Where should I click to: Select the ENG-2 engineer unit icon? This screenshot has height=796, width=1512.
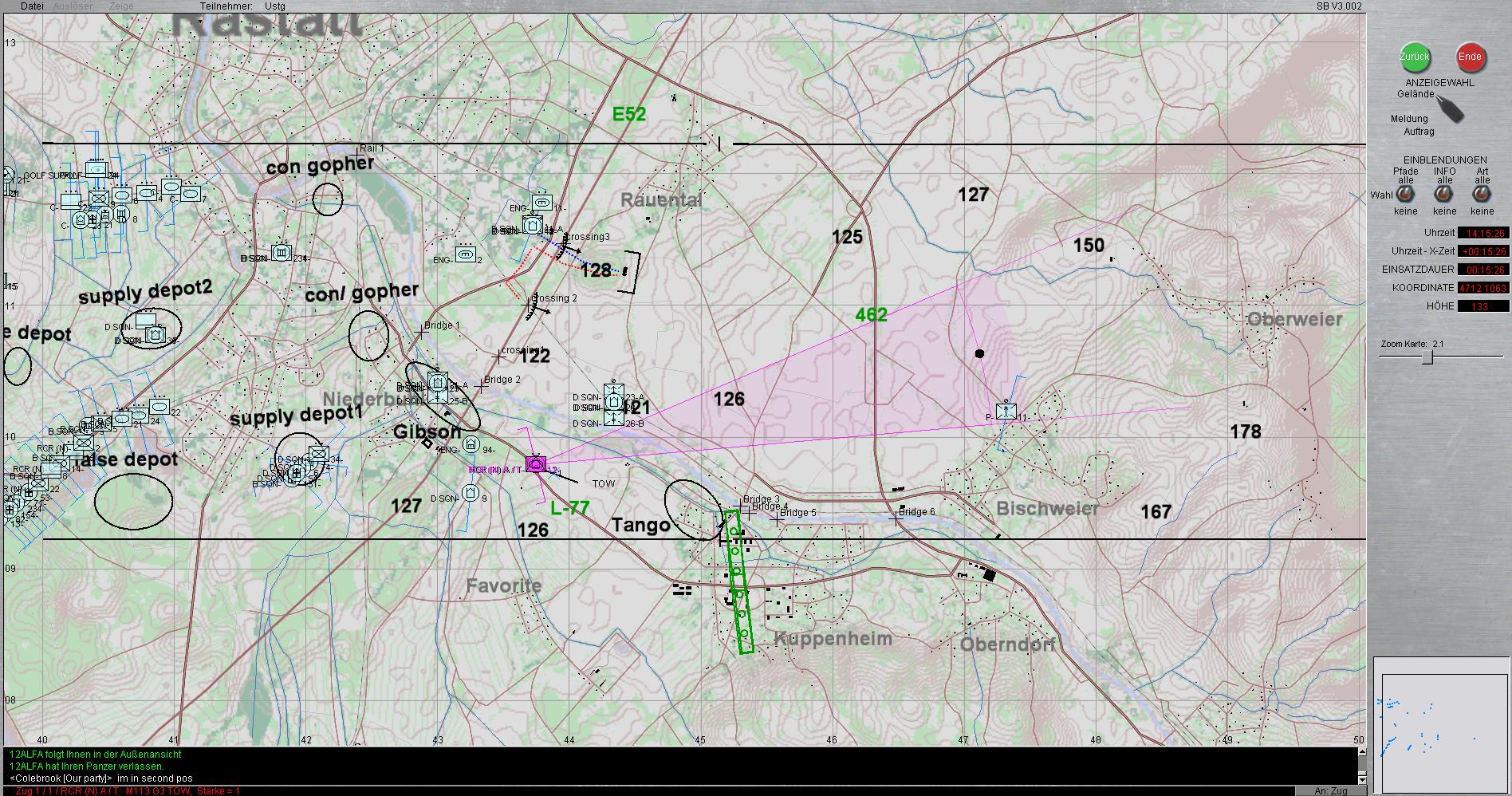pyautogui.click(x=466, y=255)
